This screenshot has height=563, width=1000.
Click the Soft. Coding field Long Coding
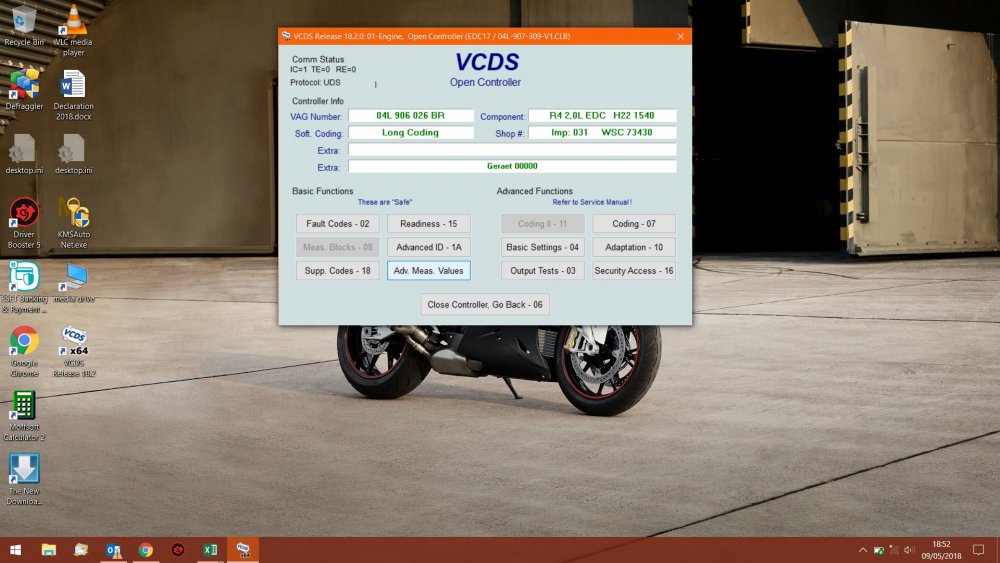(x=411, y=133)
